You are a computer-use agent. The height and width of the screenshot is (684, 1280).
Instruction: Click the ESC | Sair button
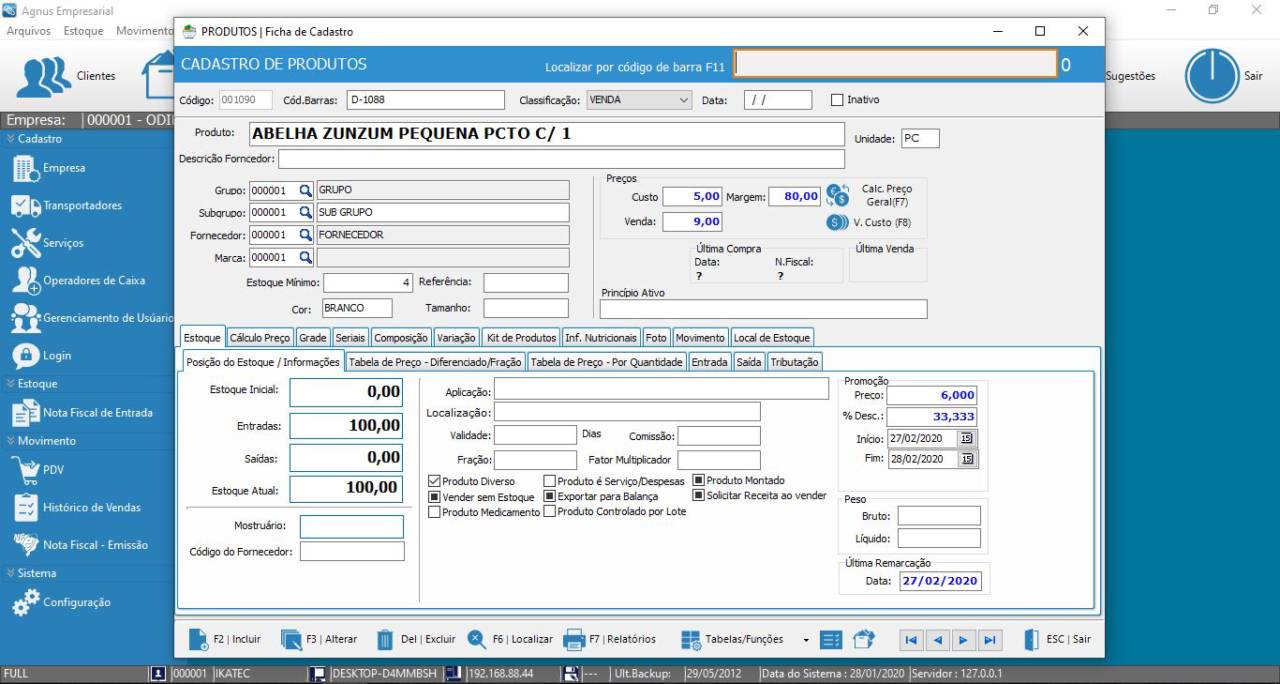tap(1058, 639)
